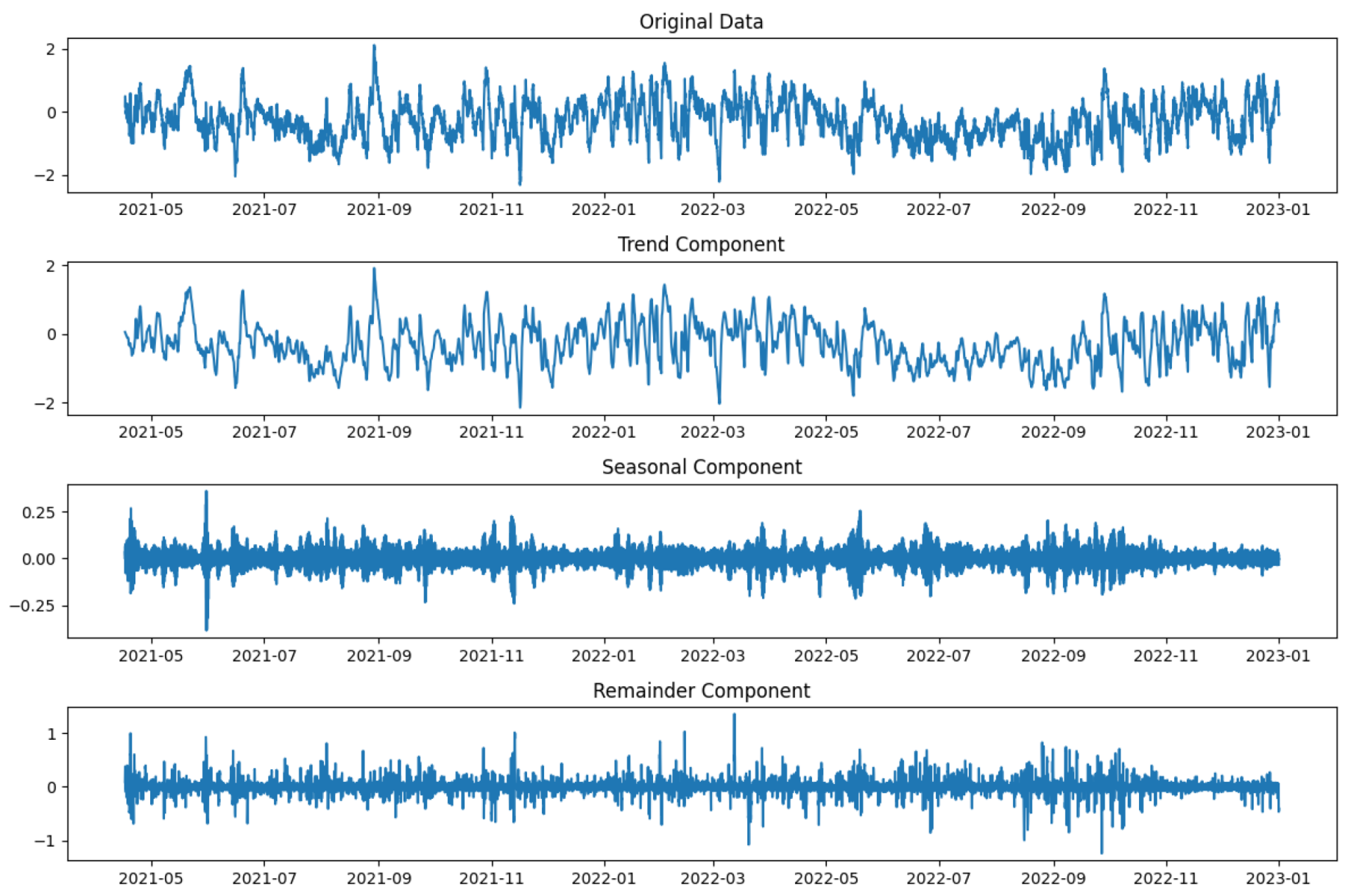1348x896 pixels.
Task: Select the 2022-09 date label under Original Data
Action: tap(1054, 210)
